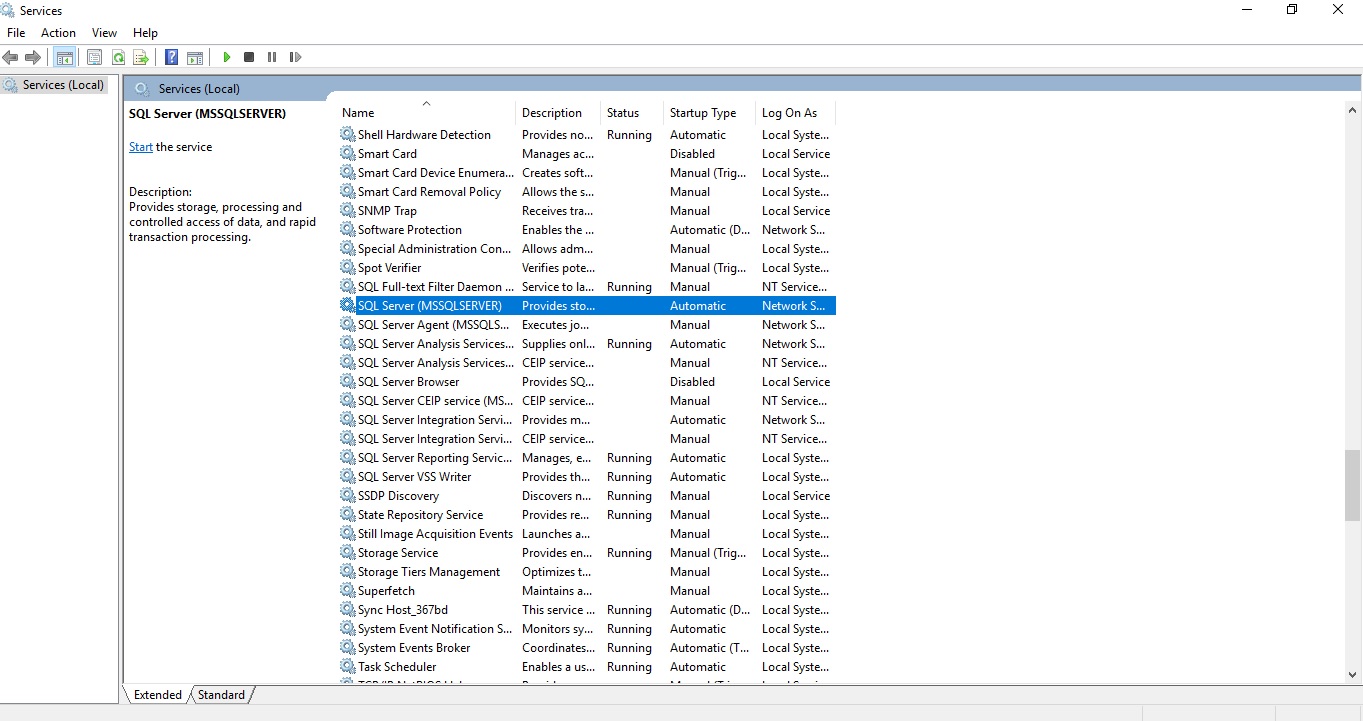1363x721 pixels.
Task: Select the Special Administration Console service
Action: pos(587,248)
